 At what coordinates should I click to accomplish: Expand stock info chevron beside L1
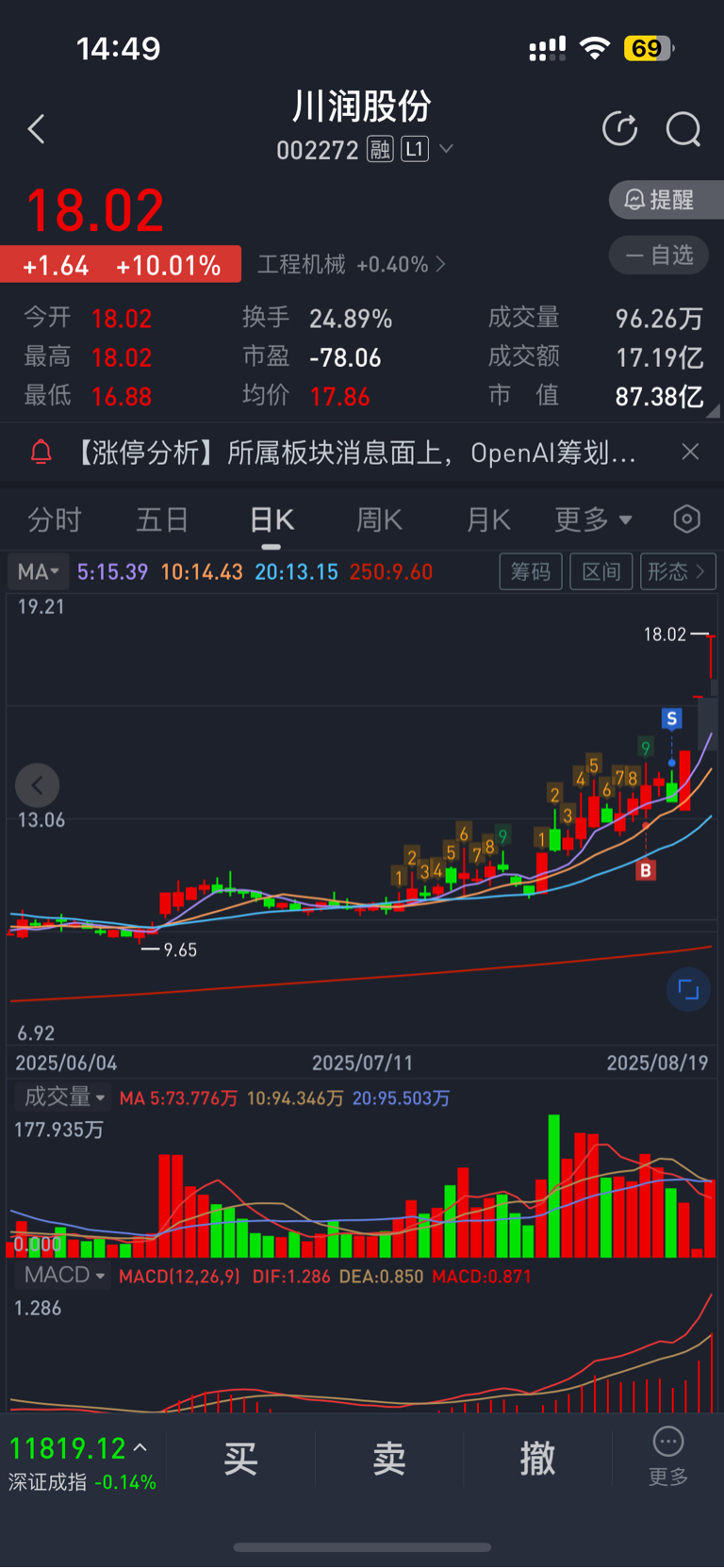pos(447,149)
